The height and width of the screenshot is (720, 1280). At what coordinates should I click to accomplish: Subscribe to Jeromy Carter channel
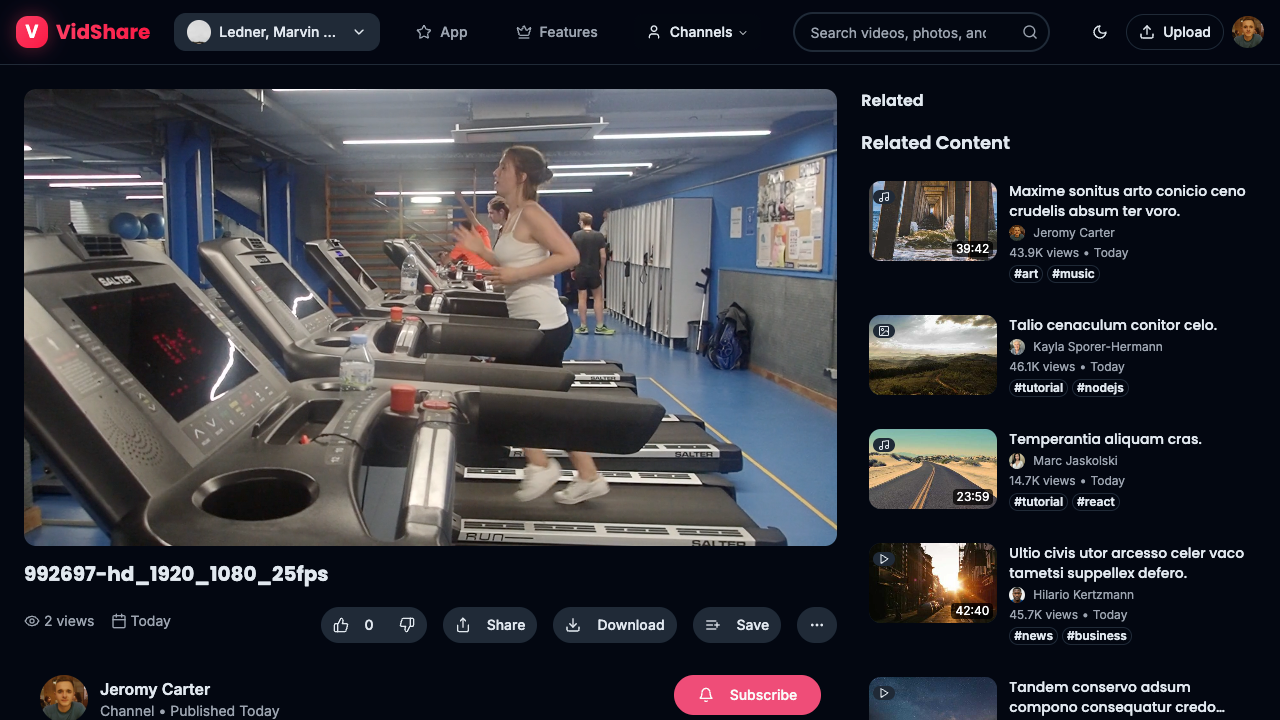point(748,695)
